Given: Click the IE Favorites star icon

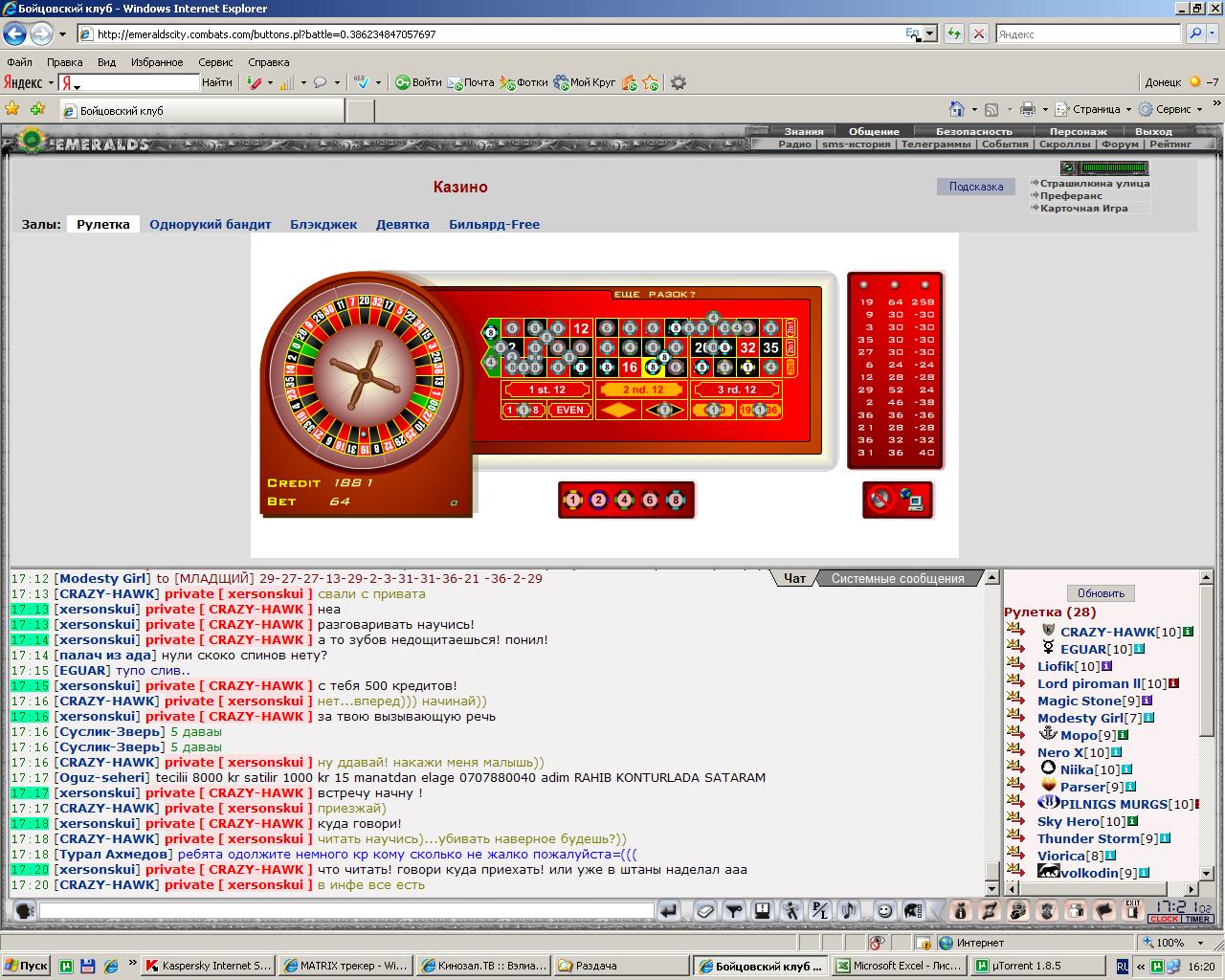Looking at the screenshot, I should [x=12, y=108].
